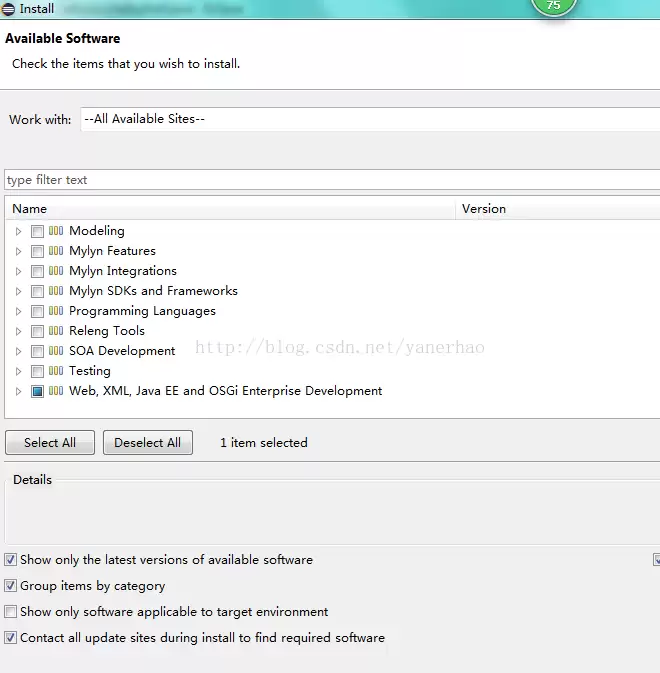Click the Version column header

(558, 209)
